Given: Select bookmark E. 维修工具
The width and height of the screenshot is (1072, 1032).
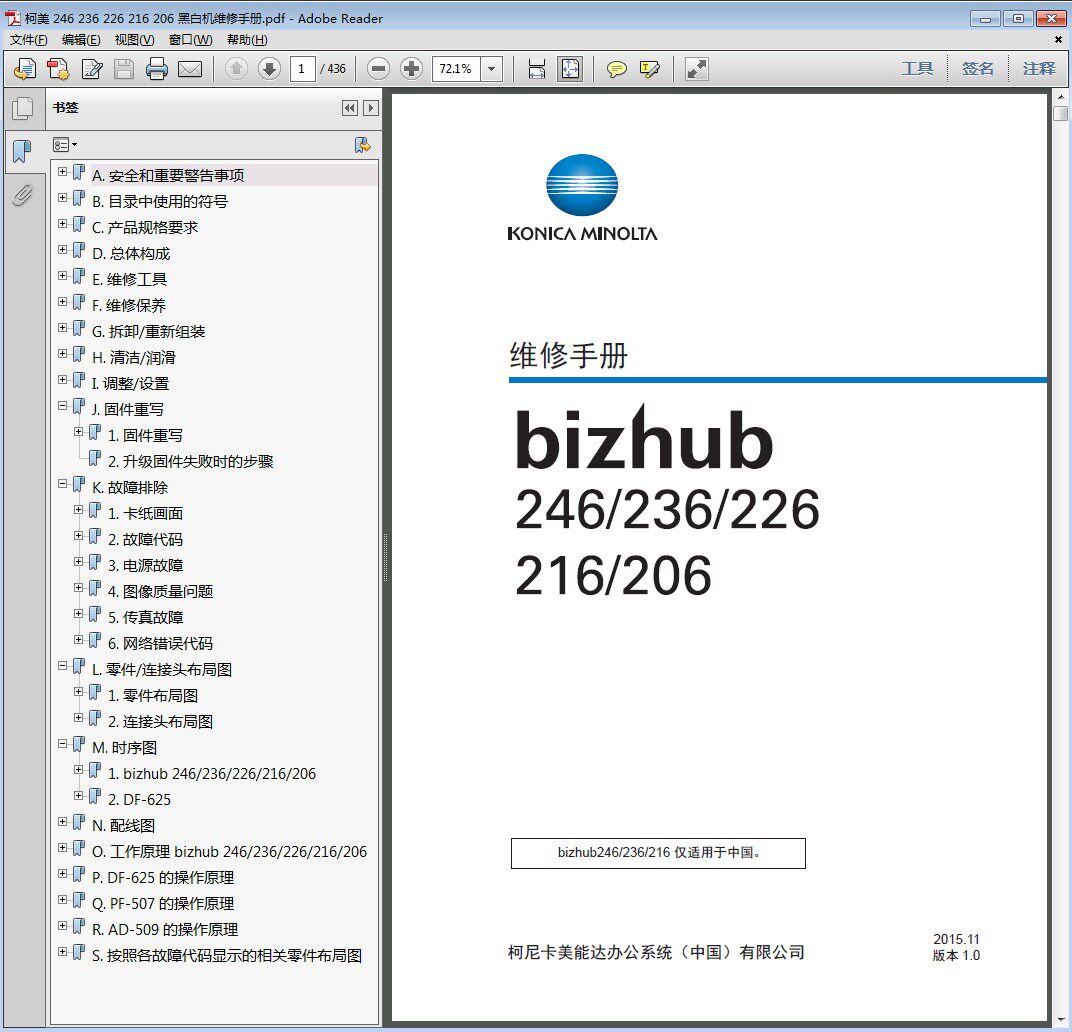Looking at the screenshot, I should (129, 280).
